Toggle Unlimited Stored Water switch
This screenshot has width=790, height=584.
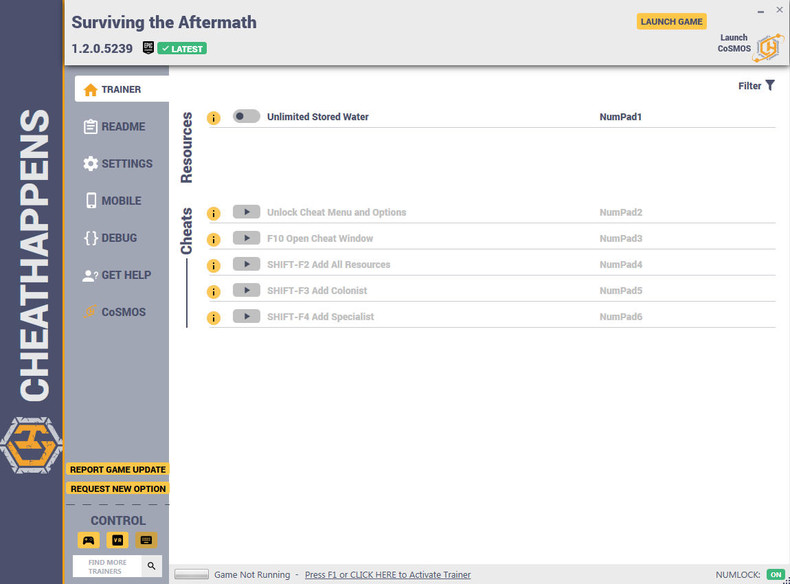tap(246, 116)
